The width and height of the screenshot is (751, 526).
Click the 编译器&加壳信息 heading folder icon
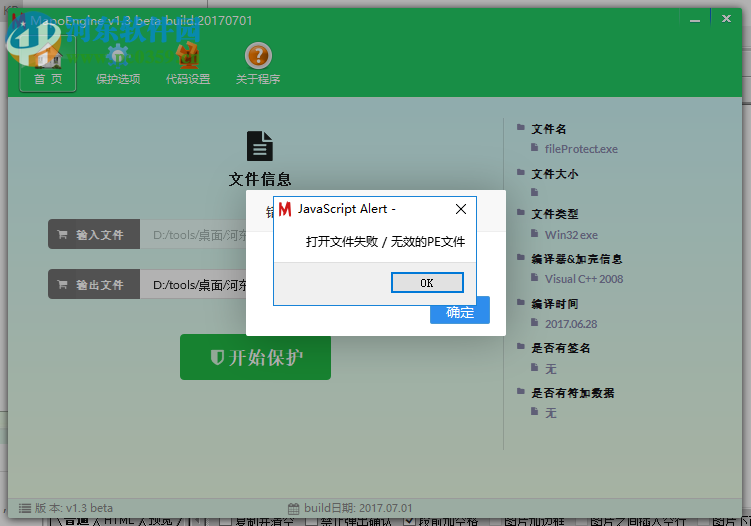tap(521, 258)
